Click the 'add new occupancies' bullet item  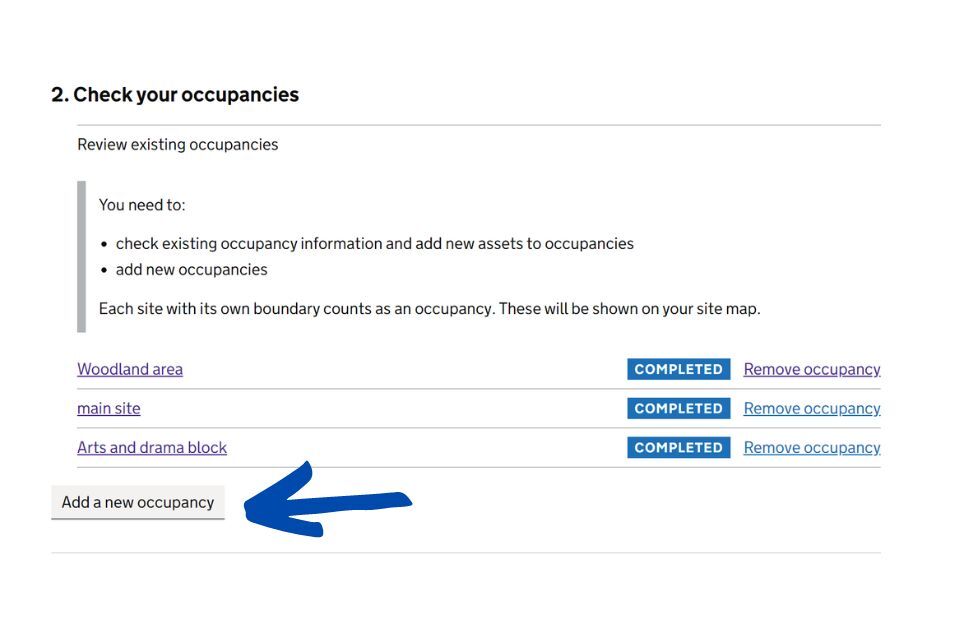pyautogui.click(x=191, y=269)
